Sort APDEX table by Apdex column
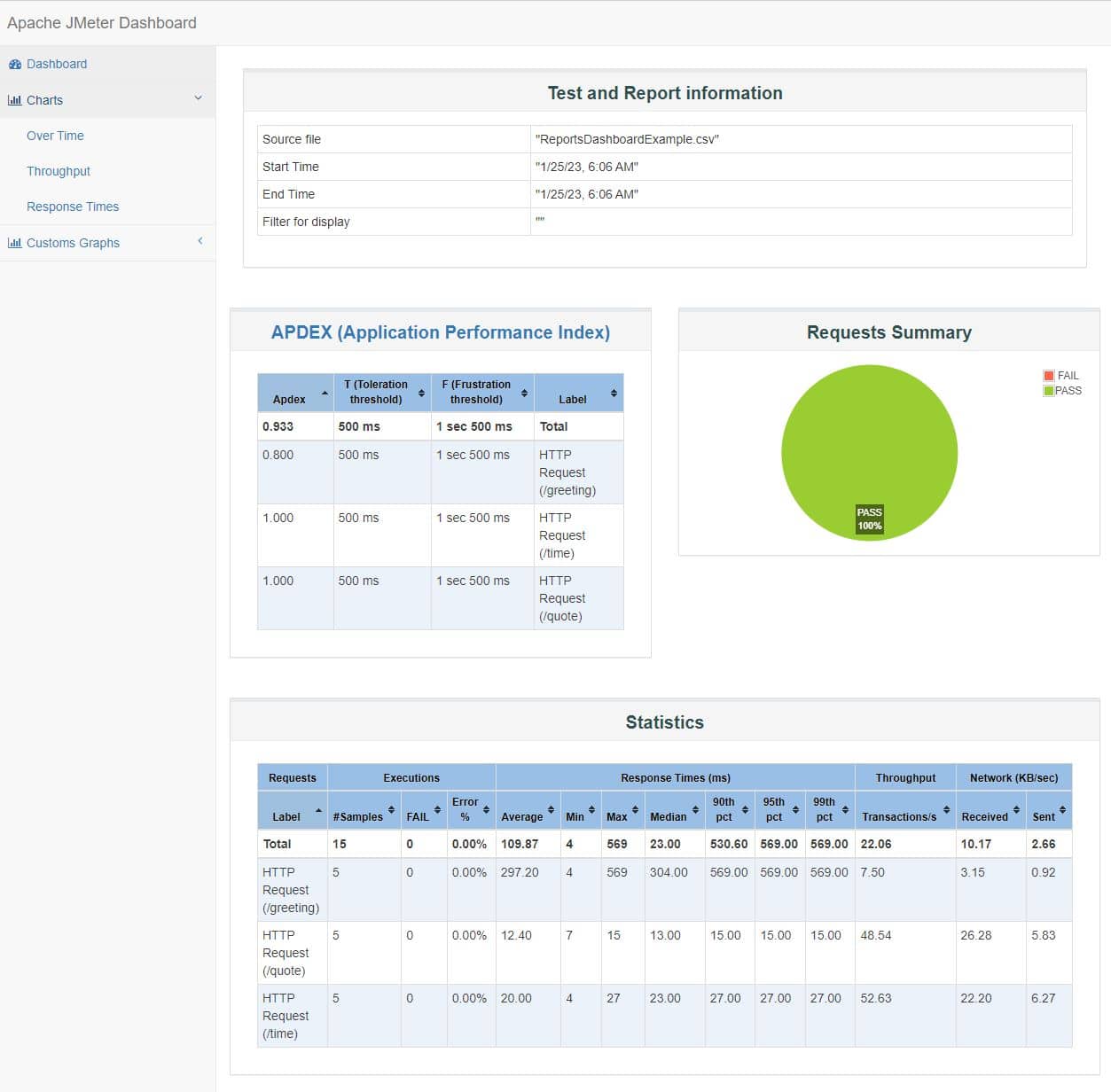 [x=295, y=393]
